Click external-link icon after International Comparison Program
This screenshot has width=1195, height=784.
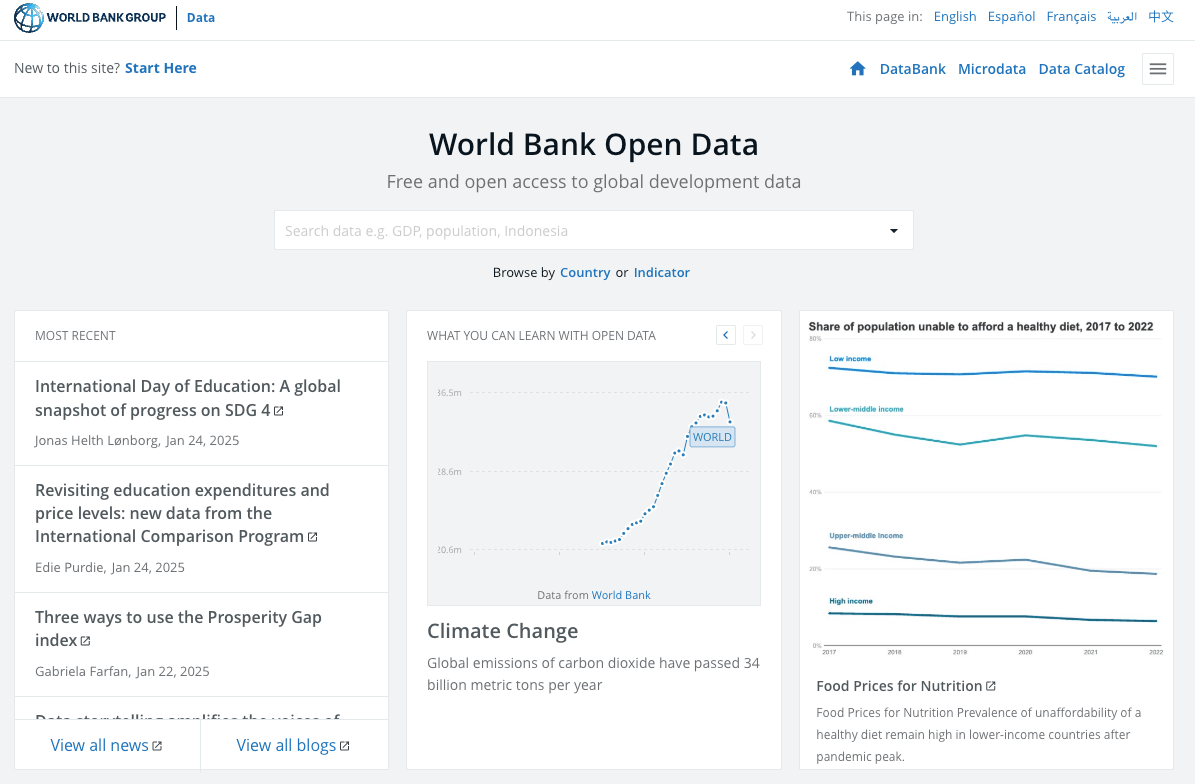(x=312, y=537)
